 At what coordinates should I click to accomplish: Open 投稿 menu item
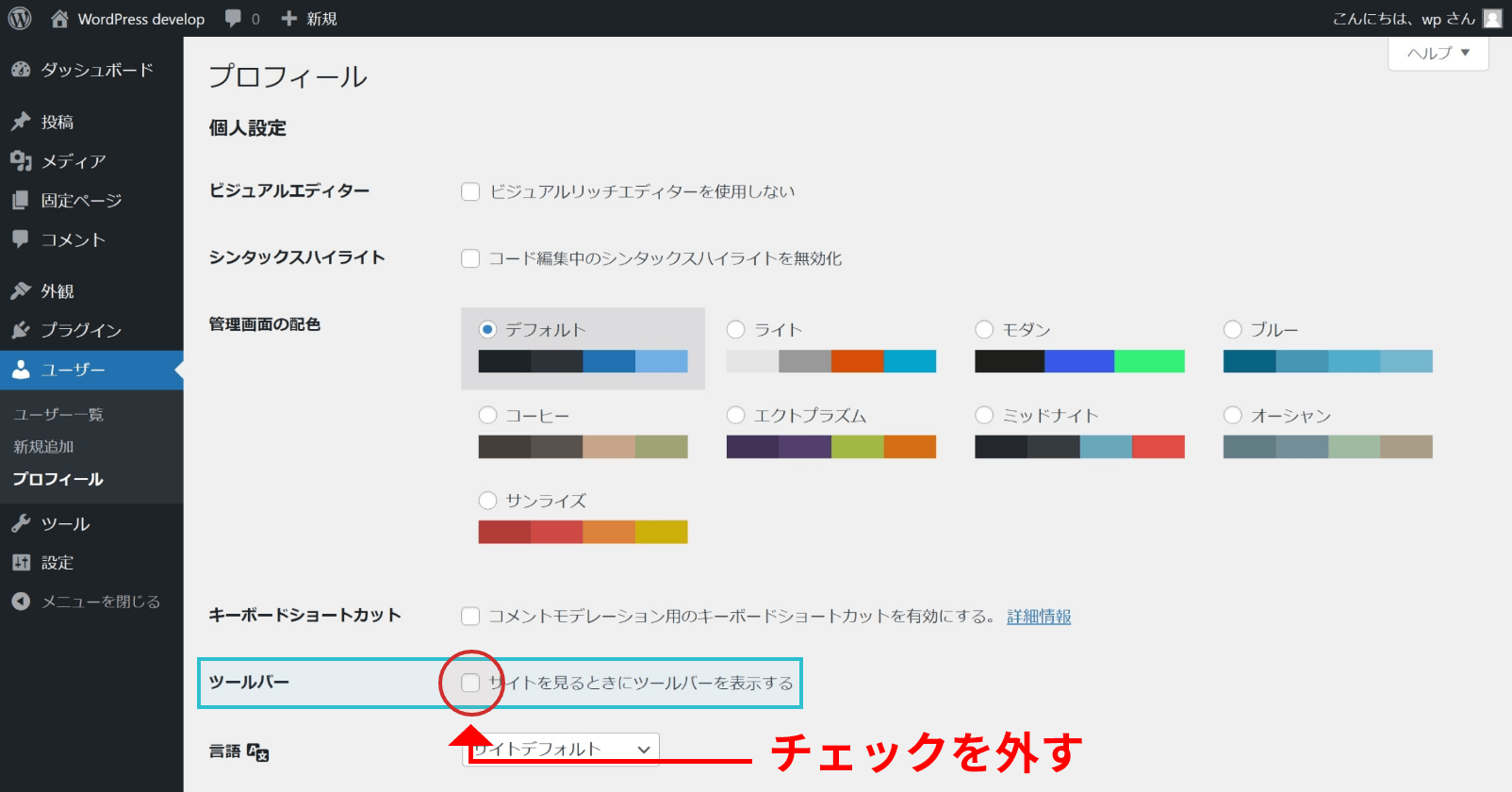(x=91, y=122)
